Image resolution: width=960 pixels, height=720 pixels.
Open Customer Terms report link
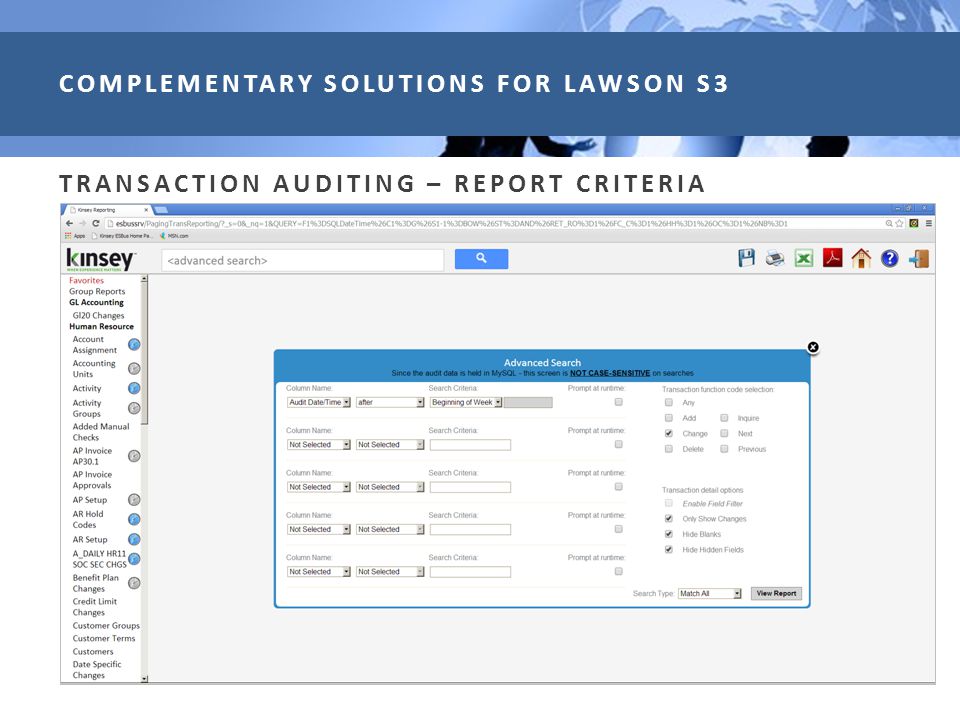point(103,638)
